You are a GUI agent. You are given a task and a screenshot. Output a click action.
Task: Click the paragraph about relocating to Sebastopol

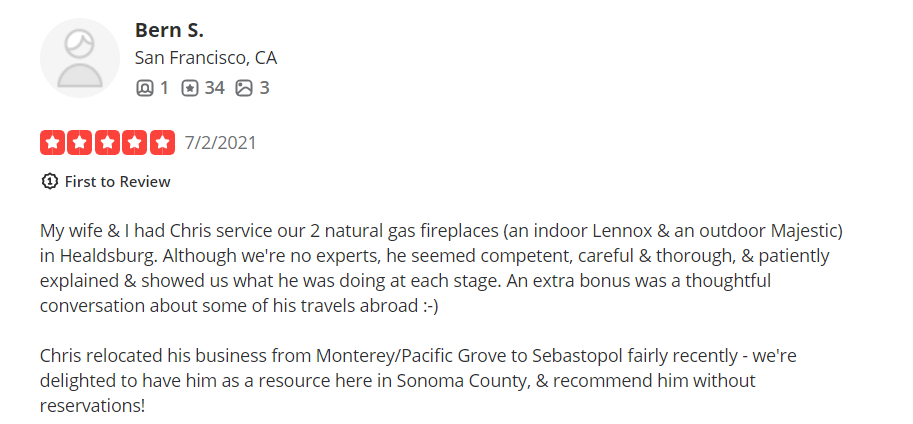point(418,380)
